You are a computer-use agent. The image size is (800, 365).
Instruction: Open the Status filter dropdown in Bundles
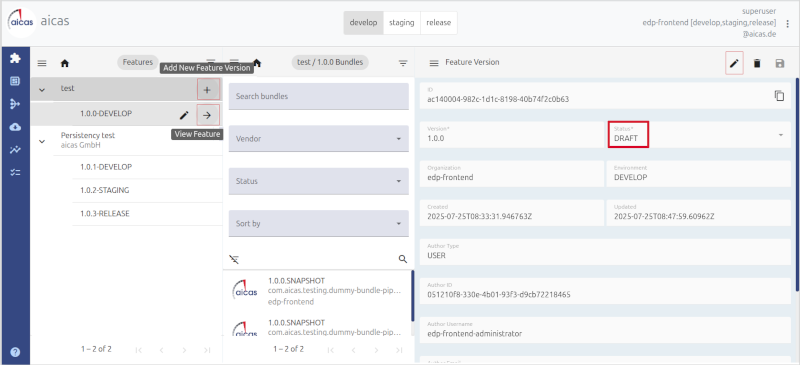(319, 181)
